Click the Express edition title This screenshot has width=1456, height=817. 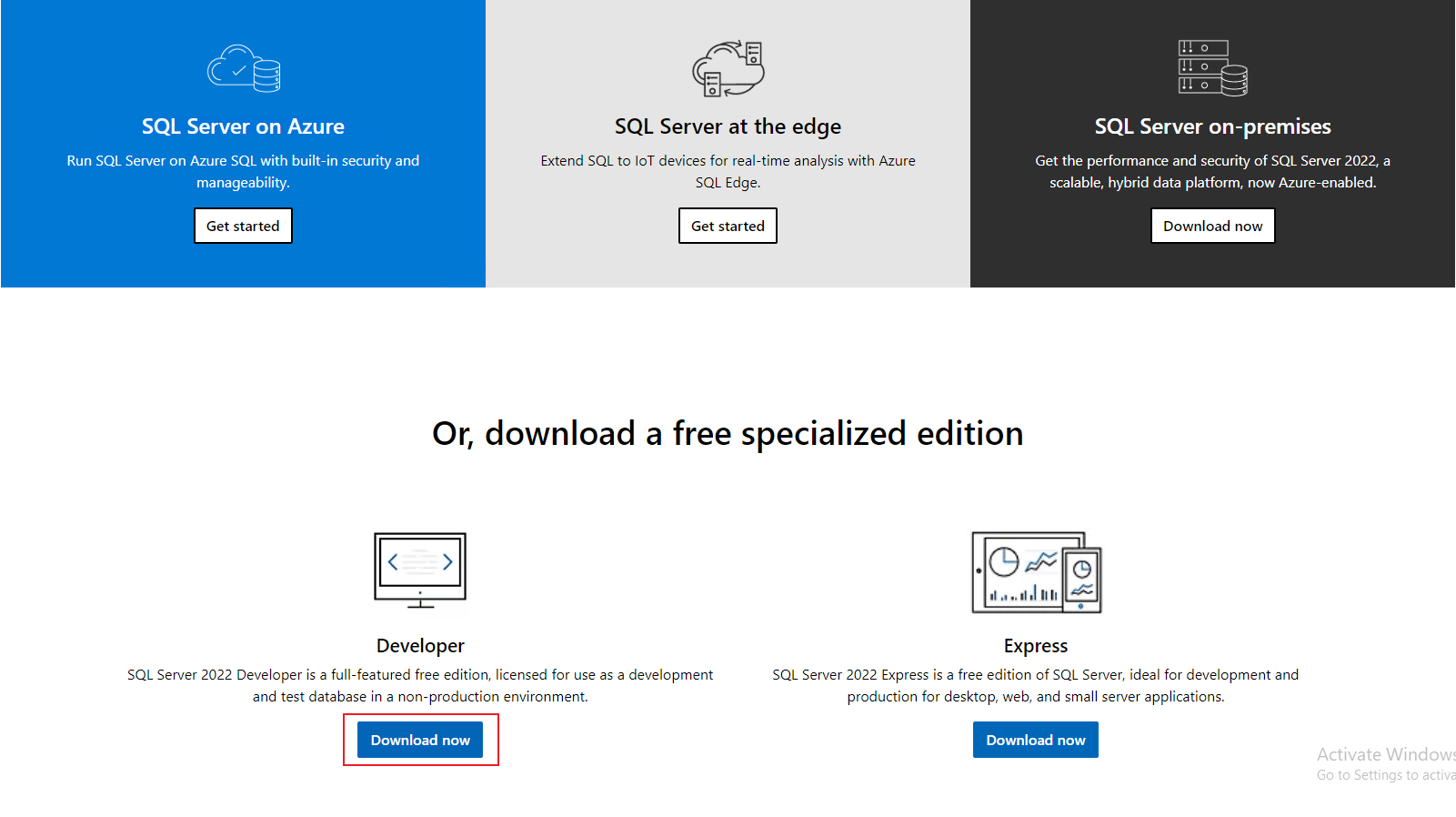[1036, 645]
